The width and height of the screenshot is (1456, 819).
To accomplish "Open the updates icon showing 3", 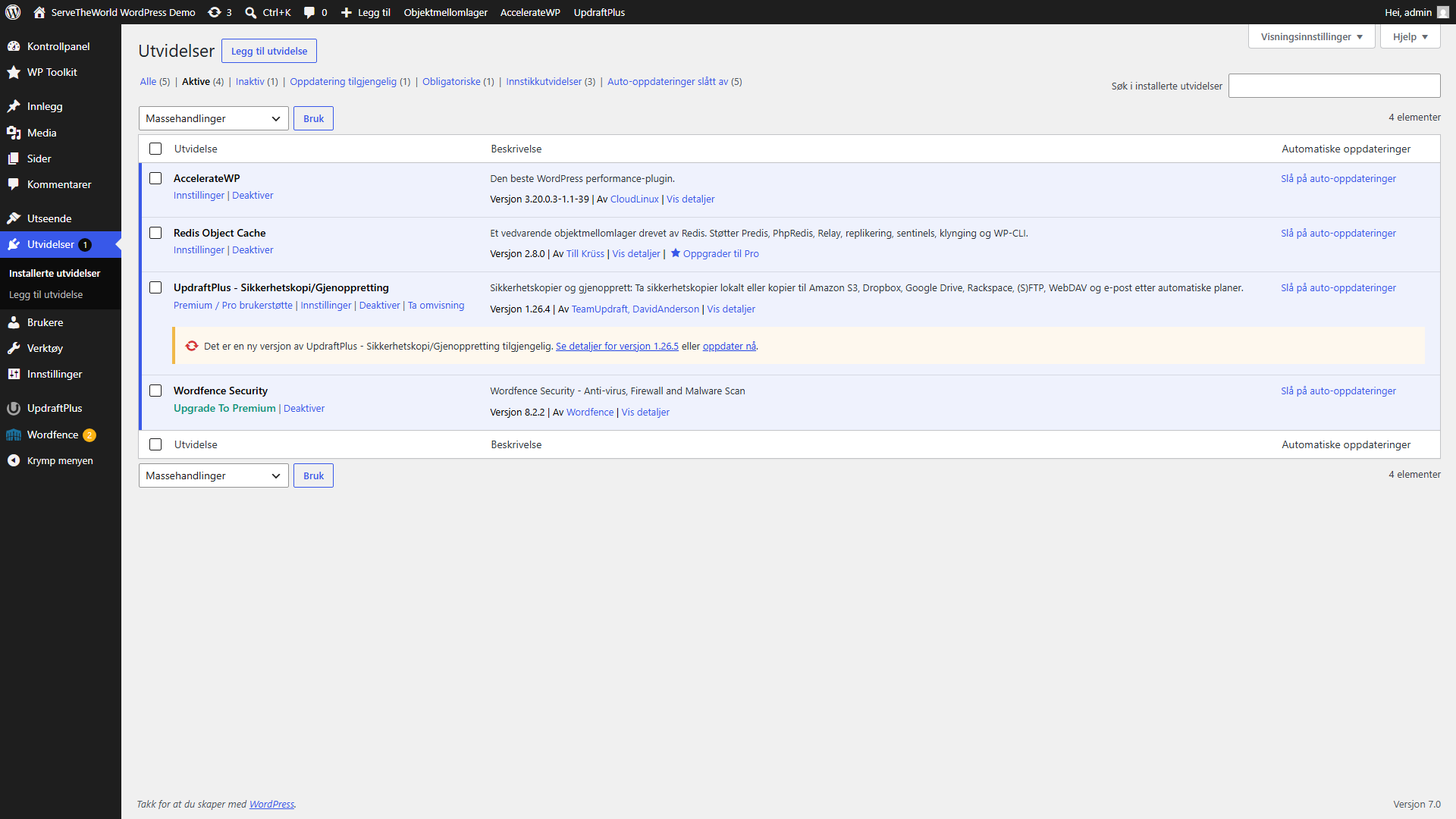I will pyautogui.click(x=215, y=12).
